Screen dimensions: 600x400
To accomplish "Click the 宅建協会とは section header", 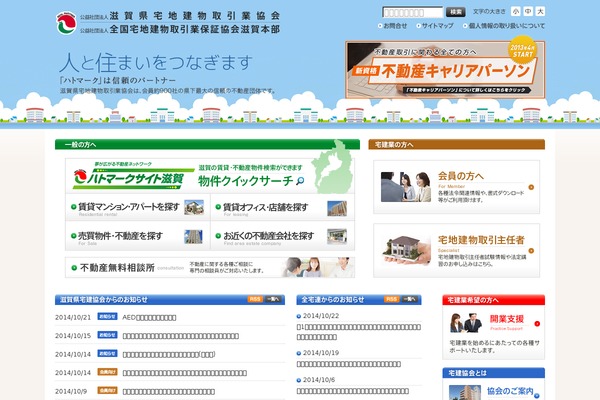I will coord(493,373).
